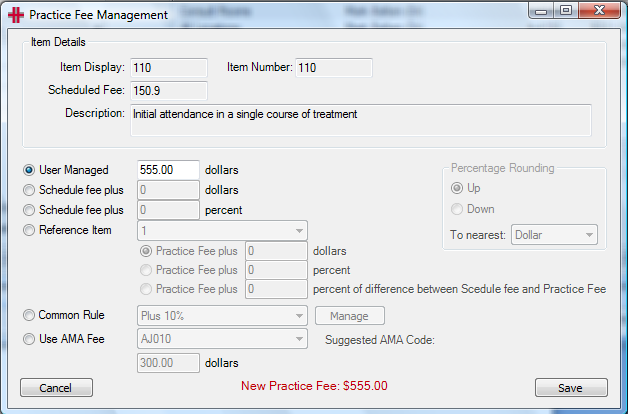Viewport: 628px width, 414px height.
Task: Click the Description text box
Action: point(361,120)
